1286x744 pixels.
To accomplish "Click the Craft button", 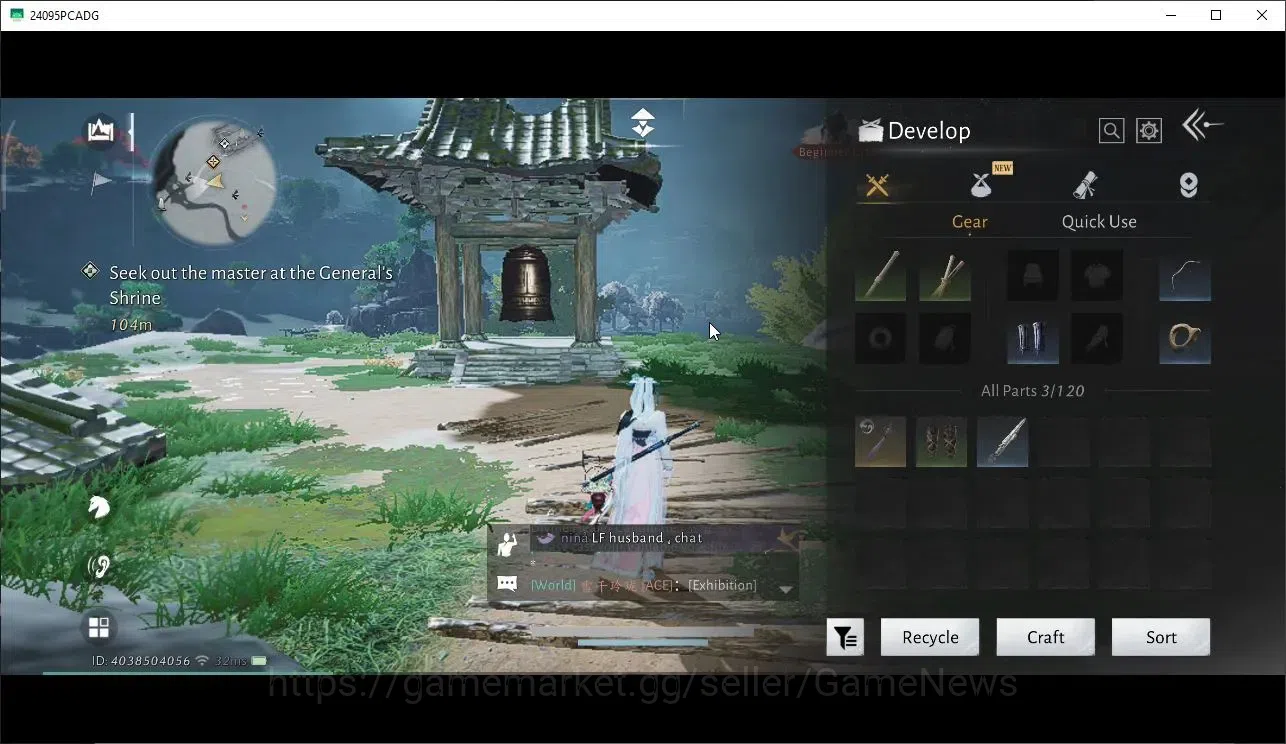I will tap(1045, 637).
